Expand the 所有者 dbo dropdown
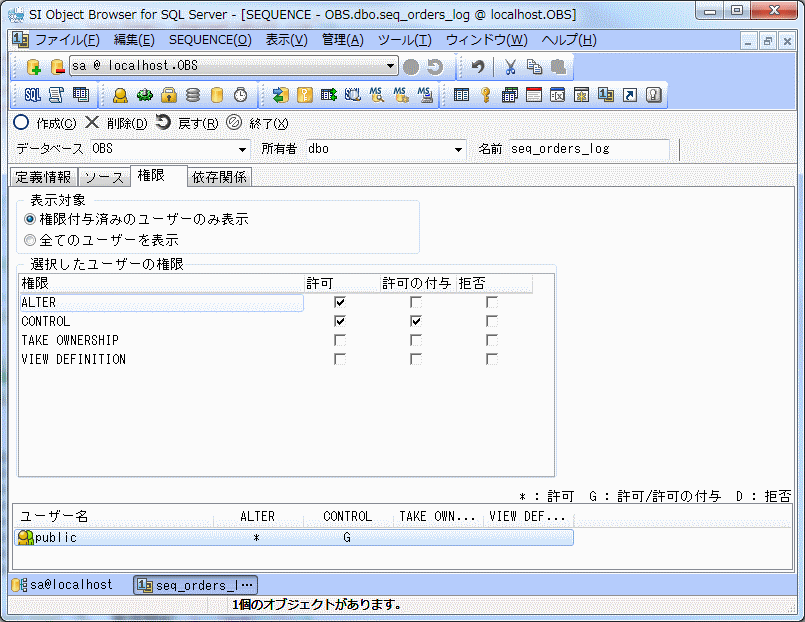 pyautogui.click(x=458, y=149)
